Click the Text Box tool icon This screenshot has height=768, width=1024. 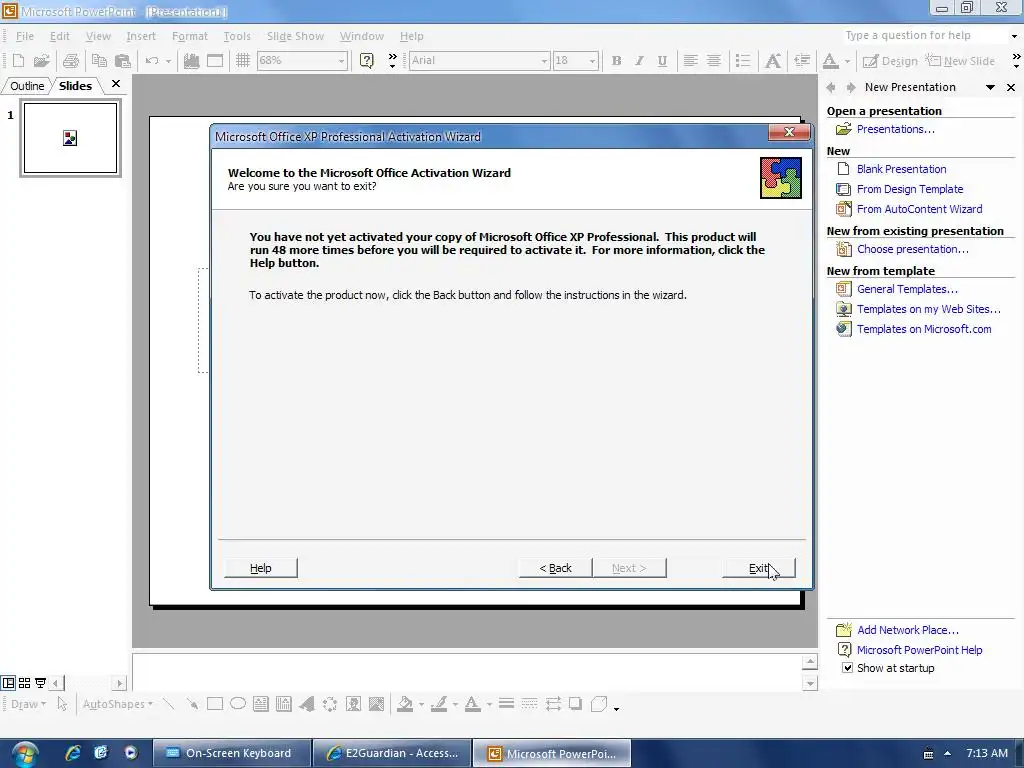tap(261, 704)
